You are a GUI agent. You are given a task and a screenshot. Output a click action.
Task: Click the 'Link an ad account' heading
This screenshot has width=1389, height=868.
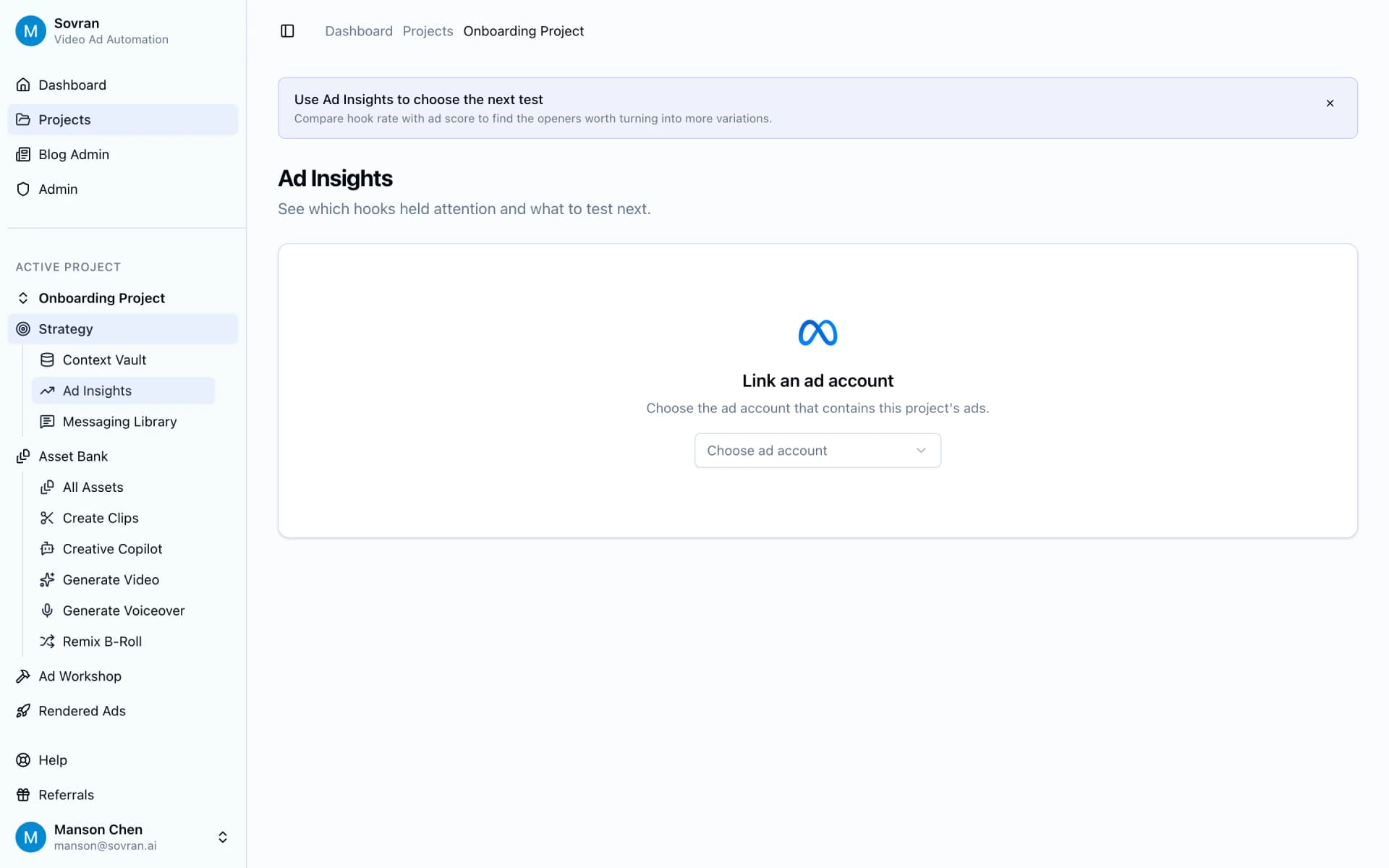point(817,380)
